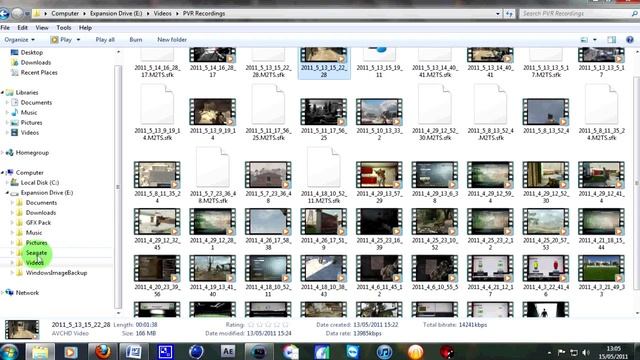Open the Organize dropdown
Image resolution: width=640 pixels, height=360 pixels.
[19, 40]
